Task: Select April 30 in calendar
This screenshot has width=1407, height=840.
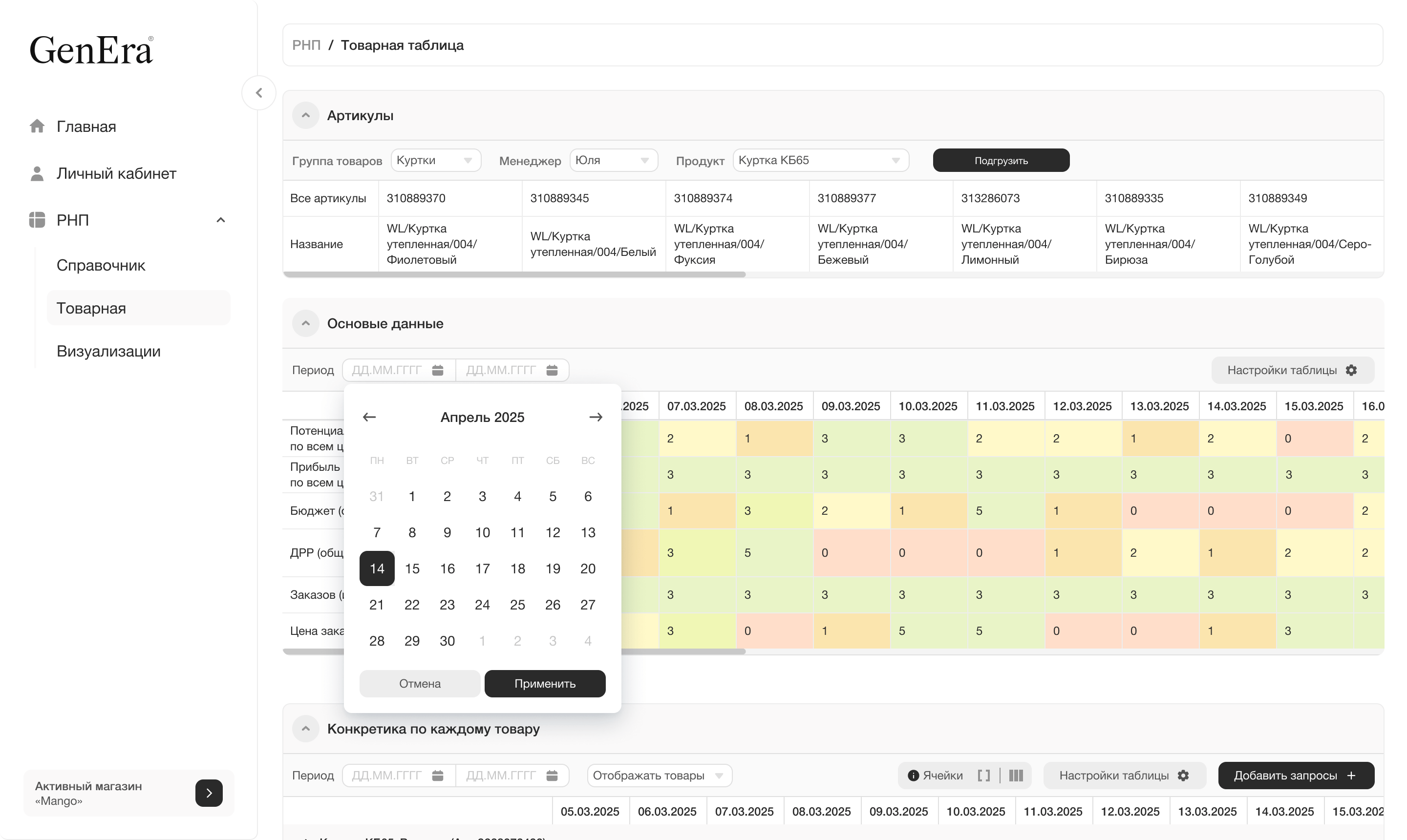Action: pos(447,641)
